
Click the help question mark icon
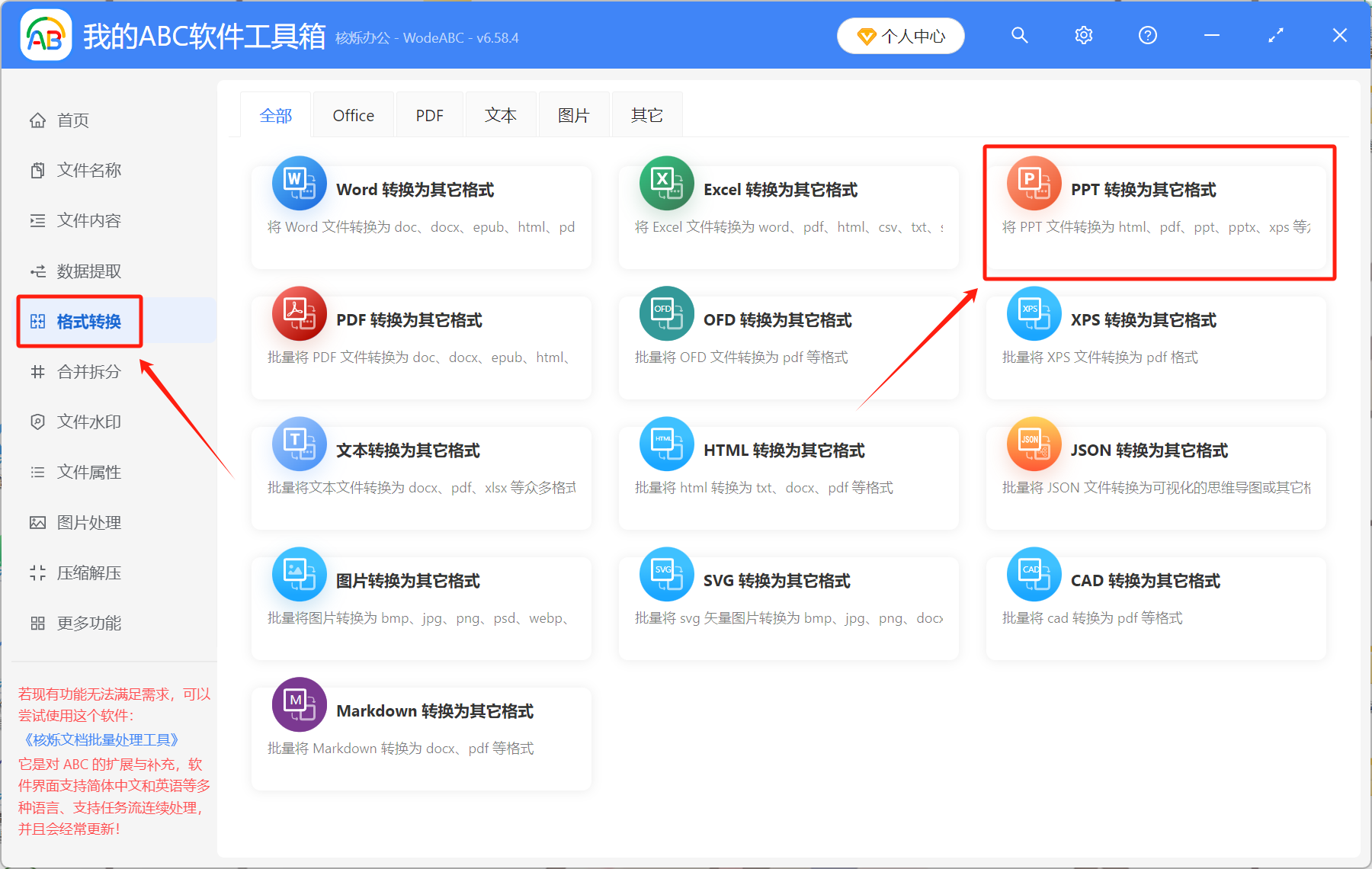tap(1147, 35)
